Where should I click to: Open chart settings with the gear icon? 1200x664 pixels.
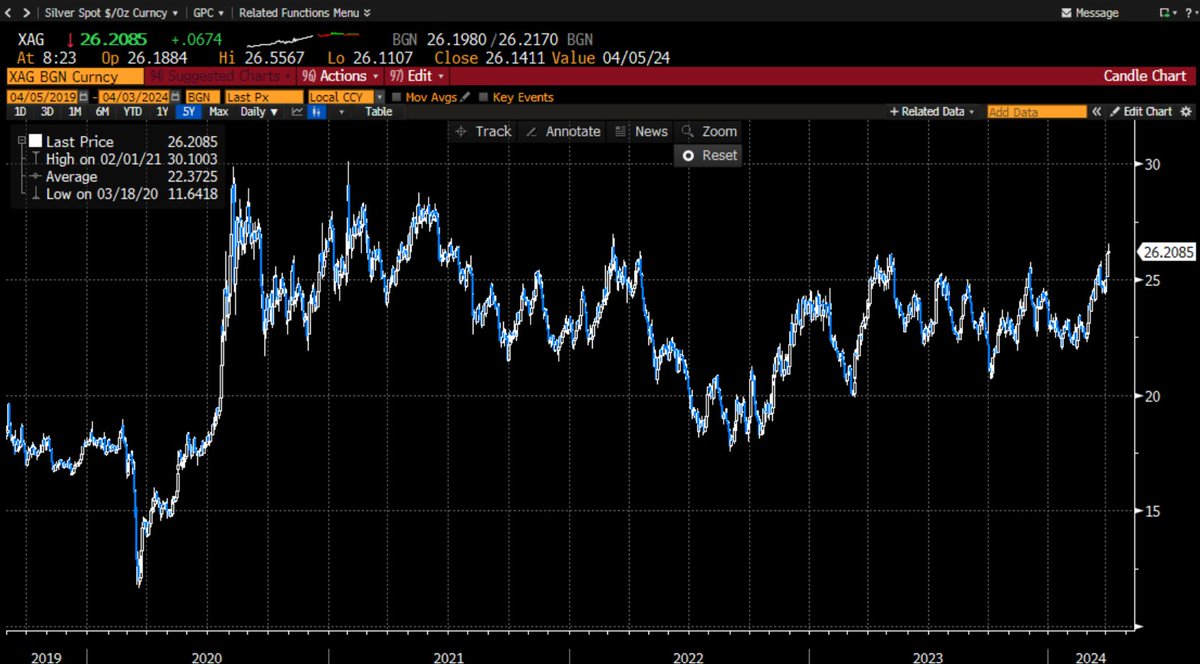tap(1186, 112)
